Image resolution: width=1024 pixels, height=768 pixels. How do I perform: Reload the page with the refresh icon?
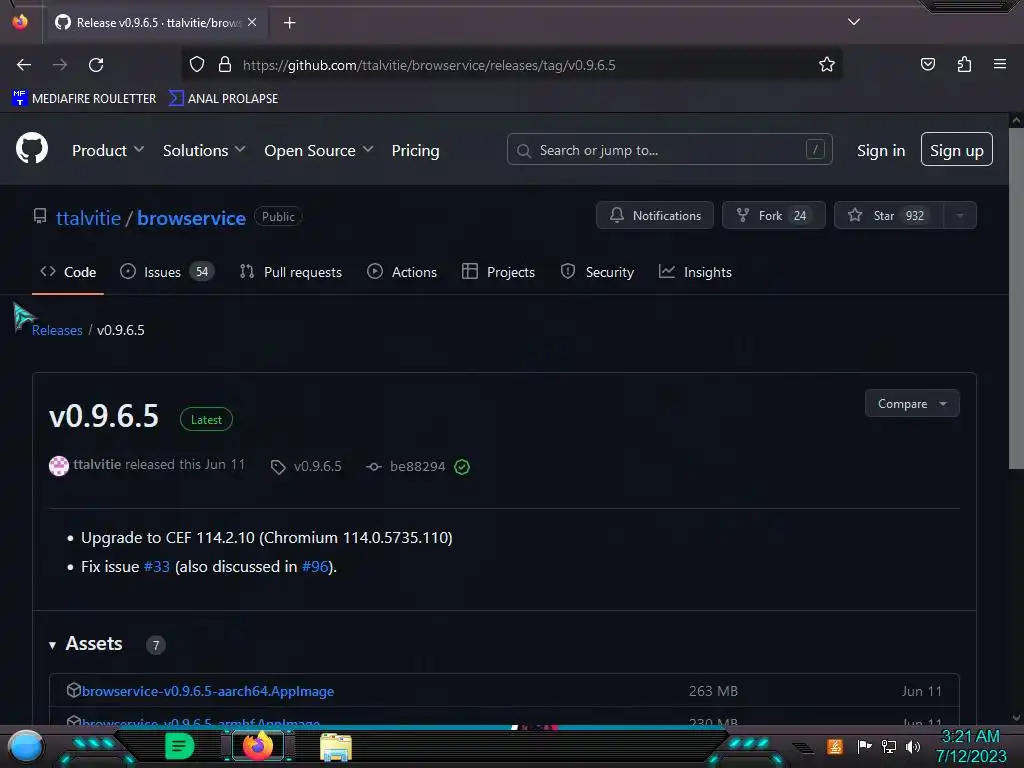pyautogui.click(x=96, y=65)
